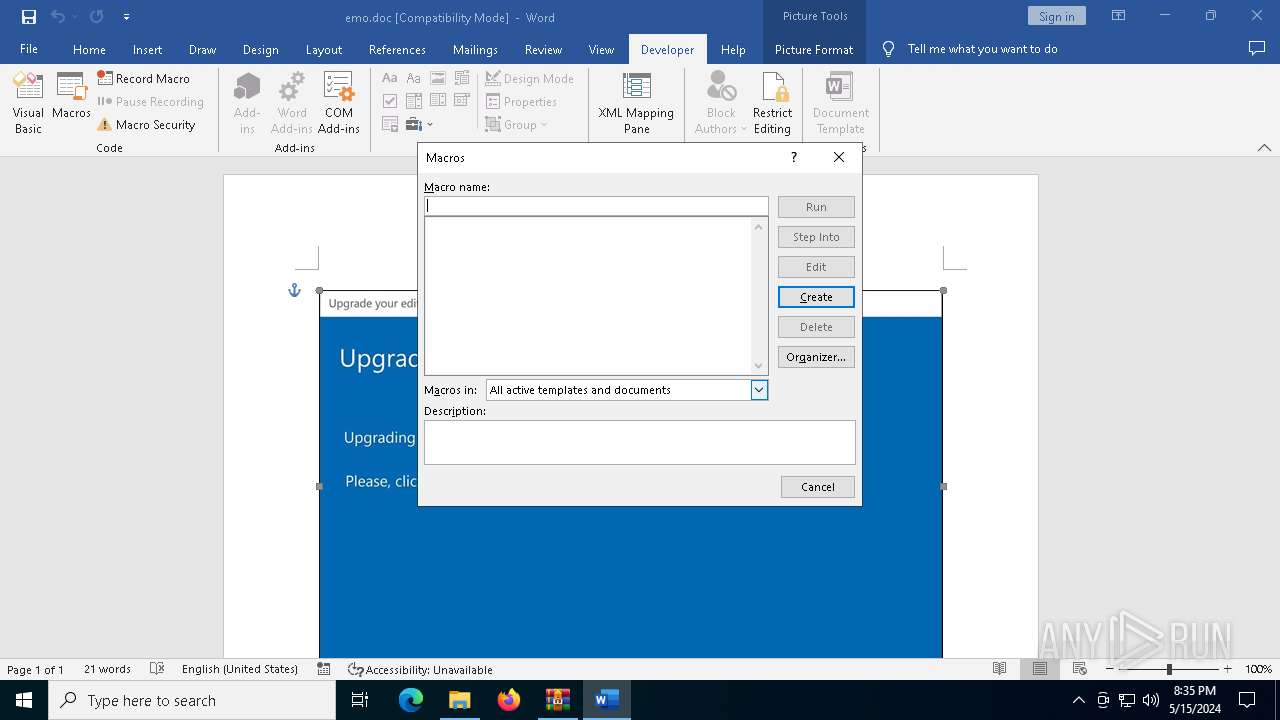The image size is (1280, 720).
Task: Open control Properties
Action: pos(522,101)
